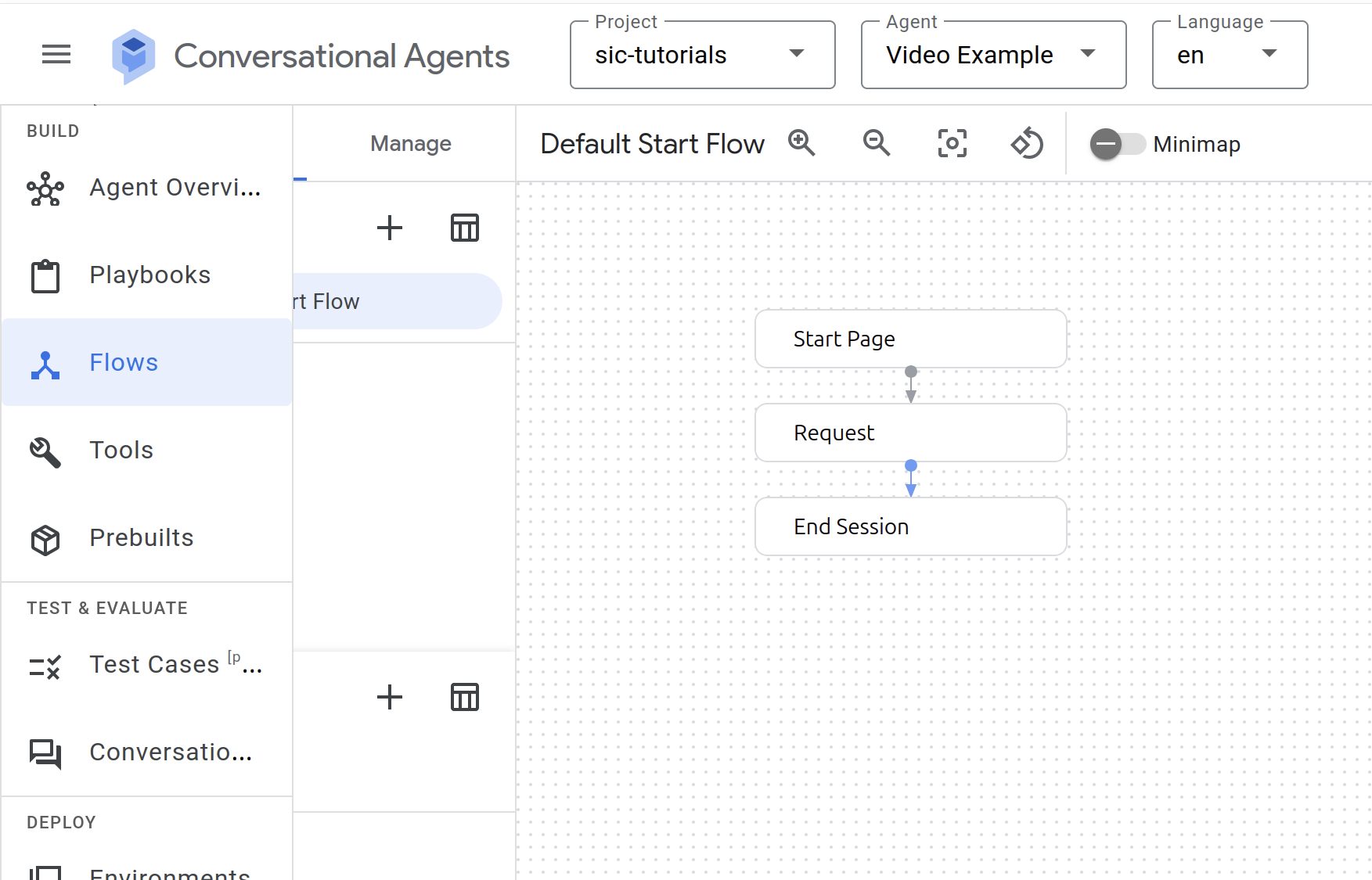The image size is (1372, 880).
Task: Toggle the Minimap switch
Action: (x=1117, y=144)
